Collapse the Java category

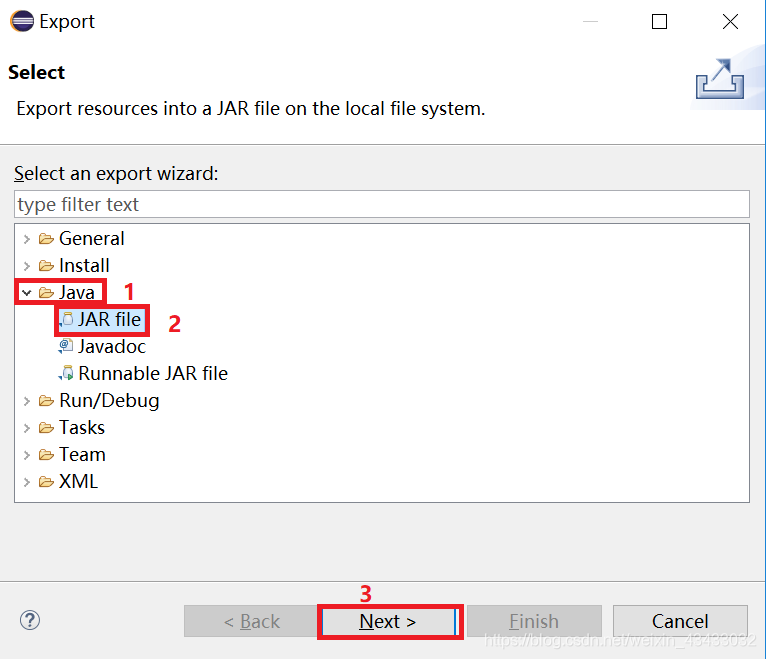click(x=27, y=293)
